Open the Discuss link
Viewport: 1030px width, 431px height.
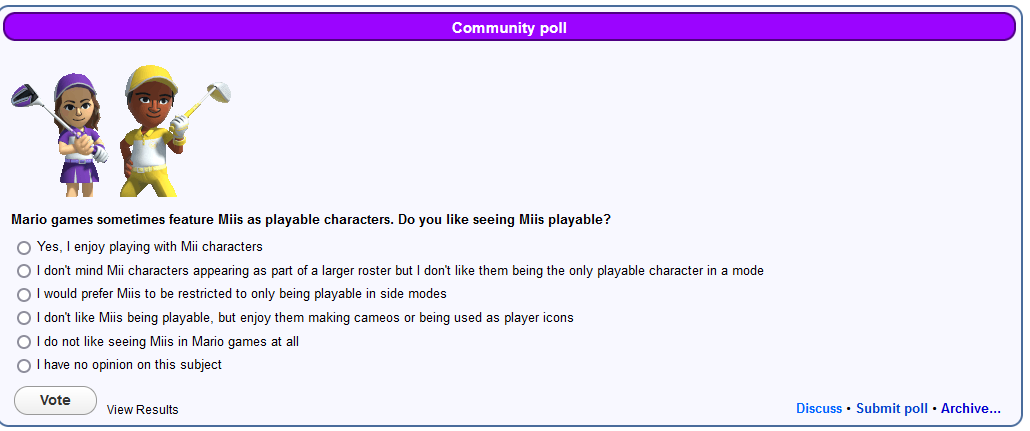(819, 409)
